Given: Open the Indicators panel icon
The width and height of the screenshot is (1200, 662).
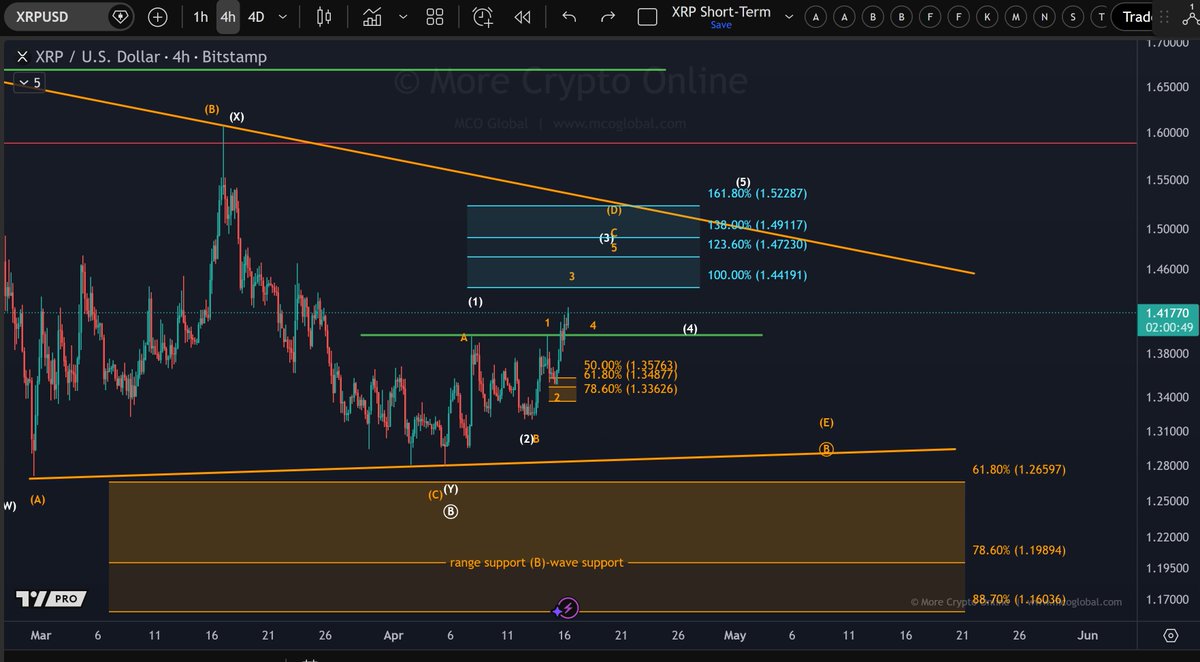Looking at the screenshot, I should coord(372,17).
